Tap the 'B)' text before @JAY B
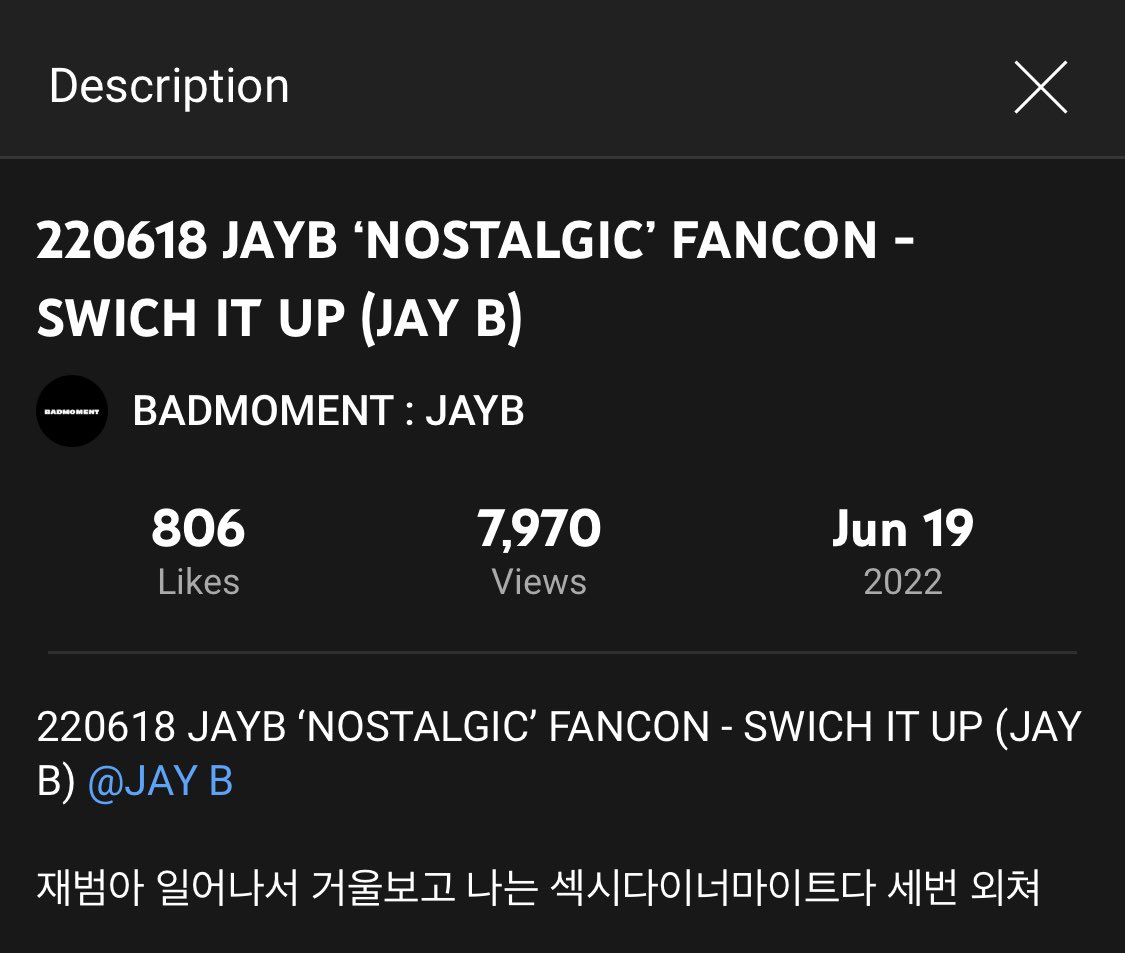1125x953 pixels. tap(56, 781)
